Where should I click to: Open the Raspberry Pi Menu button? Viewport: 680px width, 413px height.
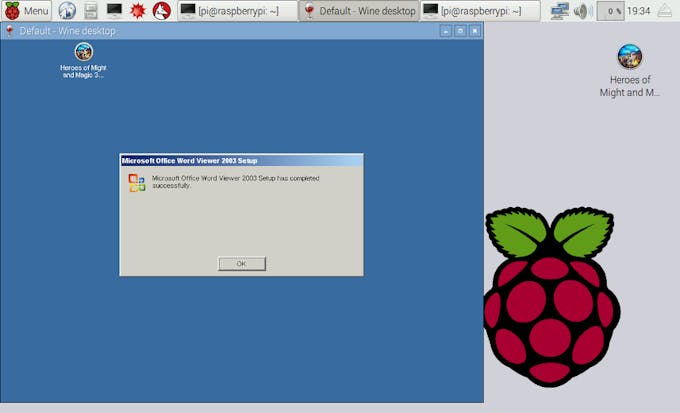tap(26, 10)
